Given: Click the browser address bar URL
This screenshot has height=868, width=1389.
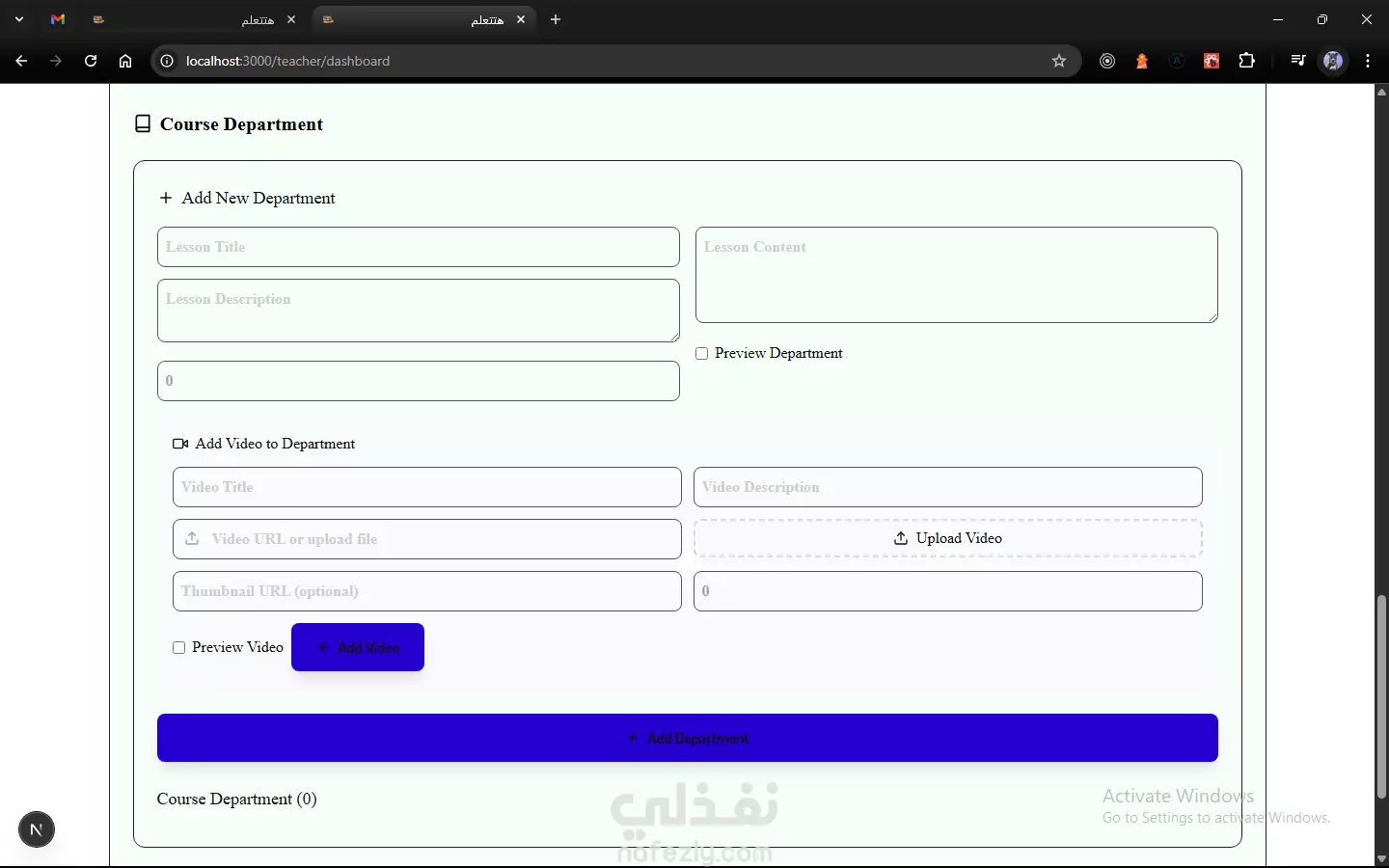Looking at the screenshot, I should point(287,61).
